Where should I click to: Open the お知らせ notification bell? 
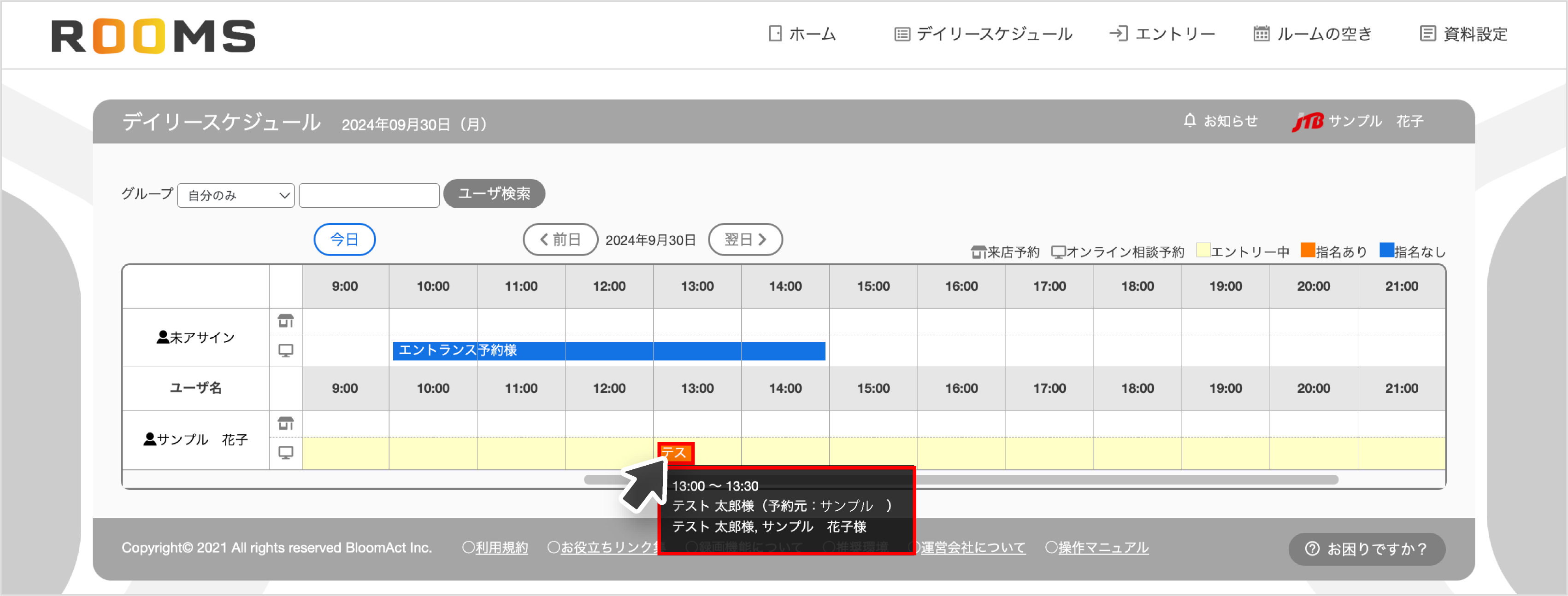click(1190, 120)
